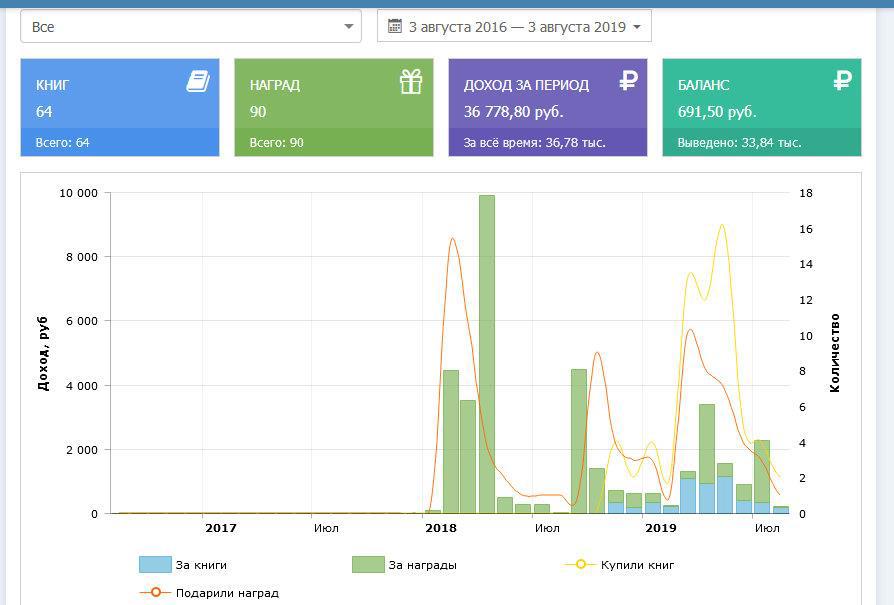Viewport: 894px width, 605px height.
Task: Open the date range dropdown 3 августа 2016
Action: pos(516,27)
